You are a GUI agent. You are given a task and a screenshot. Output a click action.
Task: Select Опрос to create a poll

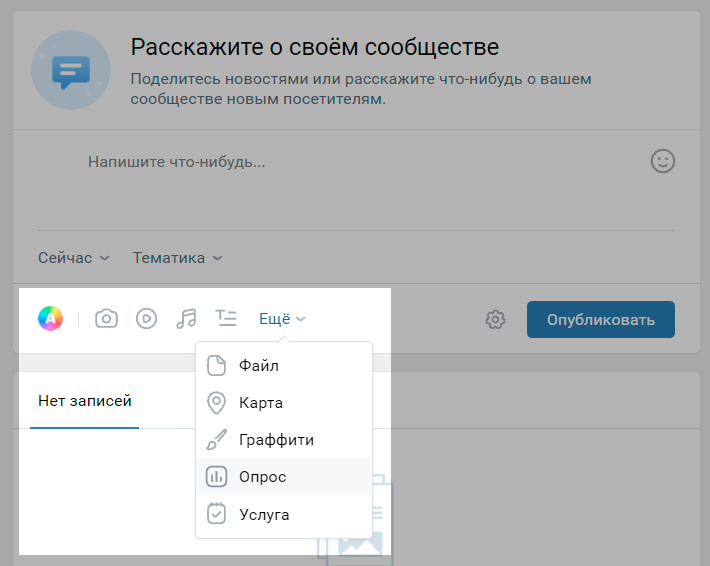click(262, 477)
